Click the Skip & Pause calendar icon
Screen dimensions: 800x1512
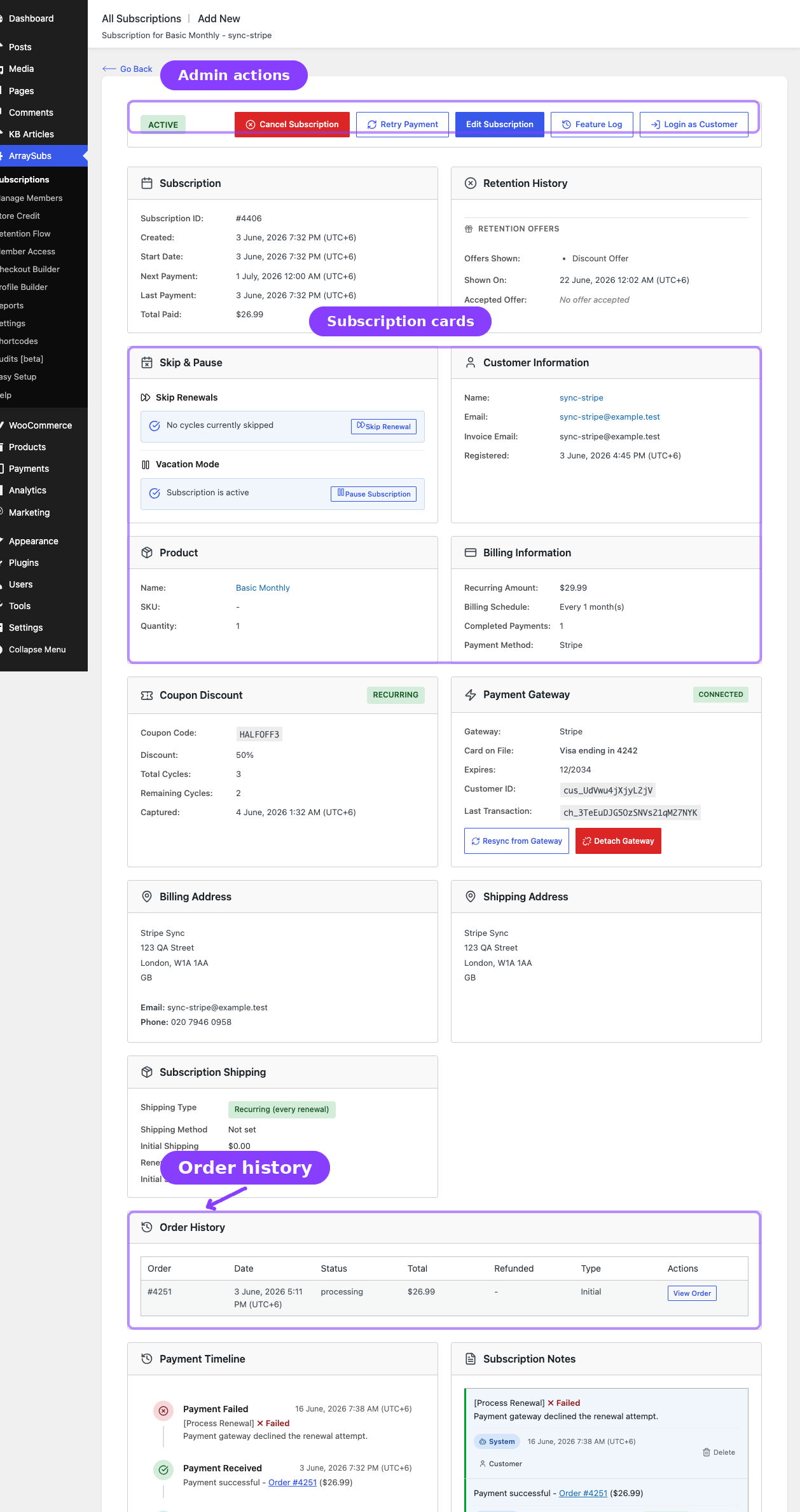[x=147, y=362]
